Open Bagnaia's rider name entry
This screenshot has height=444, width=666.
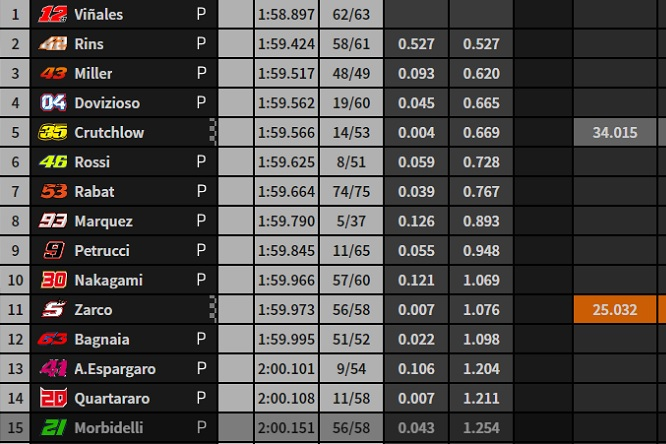click(x=102, y=339)
